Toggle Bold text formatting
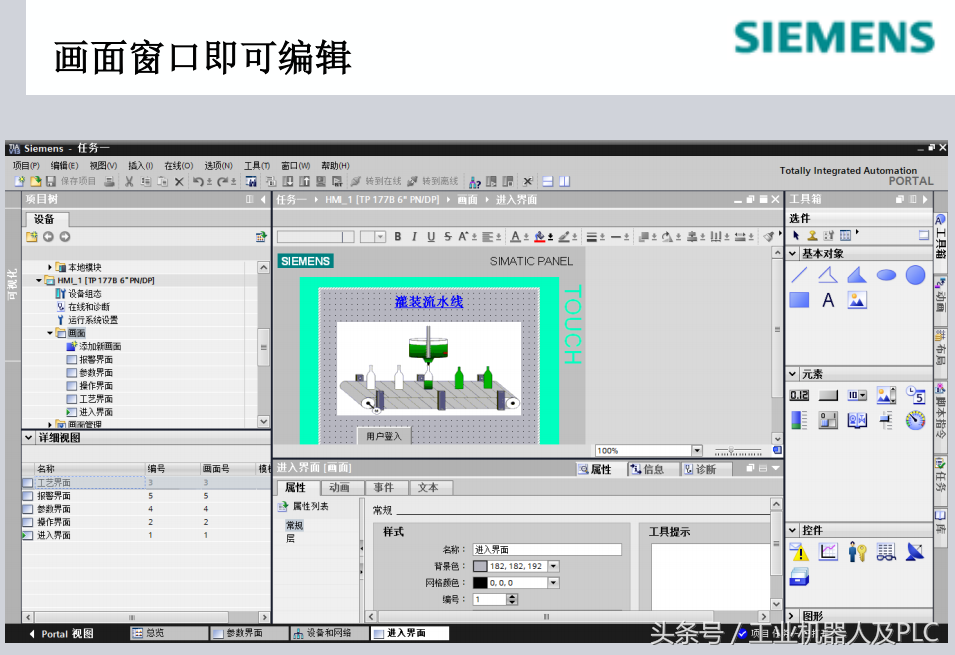 pos(397,237)
